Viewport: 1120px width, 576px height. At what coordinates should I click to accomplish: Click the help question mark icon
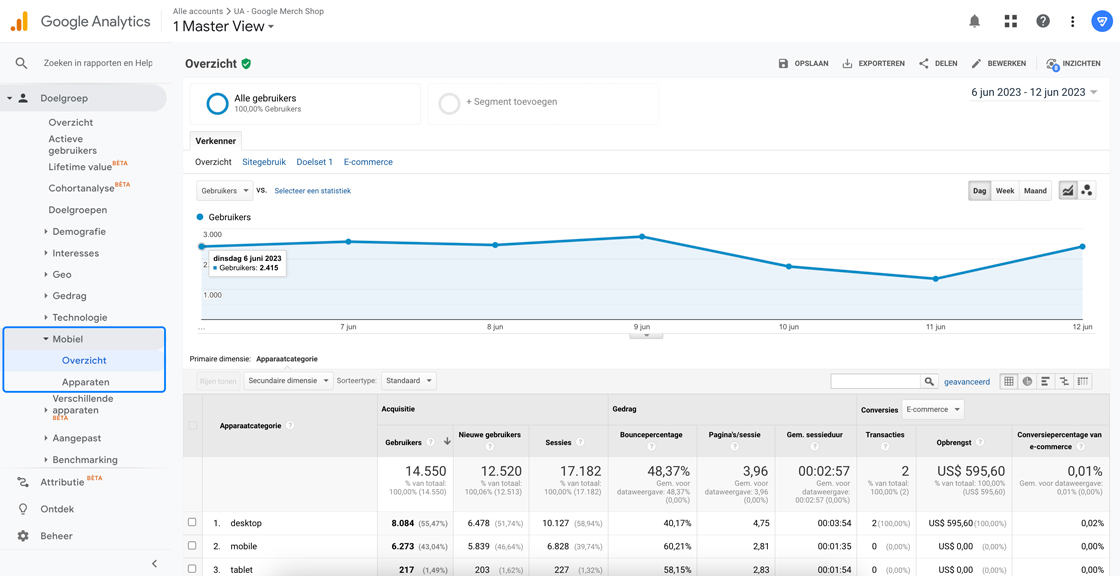pos(1043,21)
